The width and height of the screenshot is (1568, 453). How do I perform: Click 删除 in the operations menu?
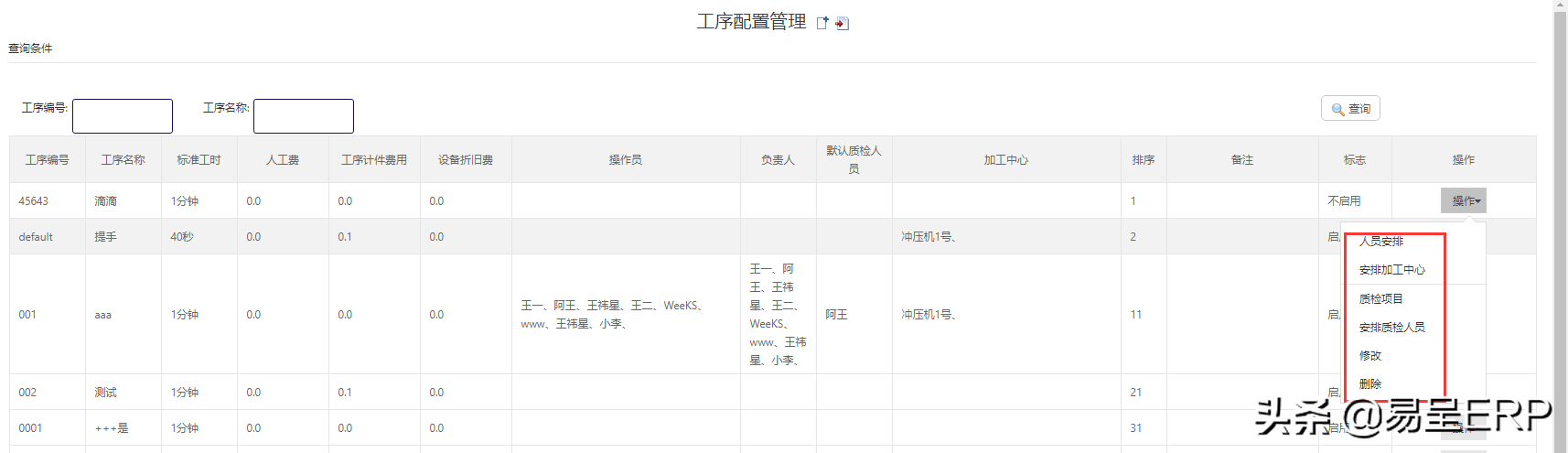tap(1370, 384)
